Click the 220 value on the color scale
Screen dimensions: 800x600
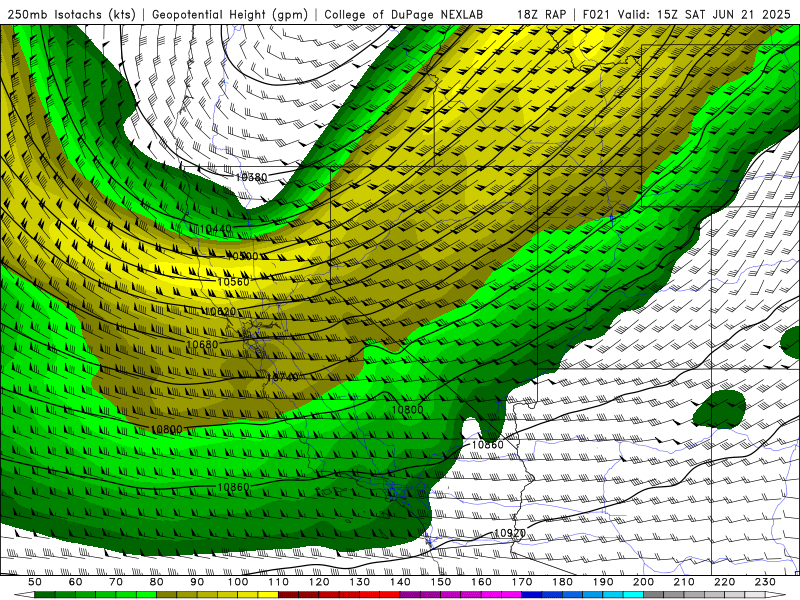(725, 582)
